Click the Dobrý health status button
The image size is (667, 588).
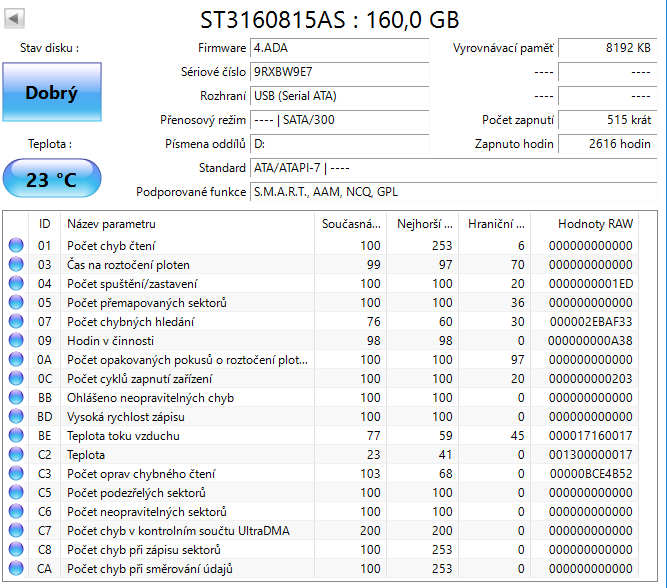coord(52,92)
